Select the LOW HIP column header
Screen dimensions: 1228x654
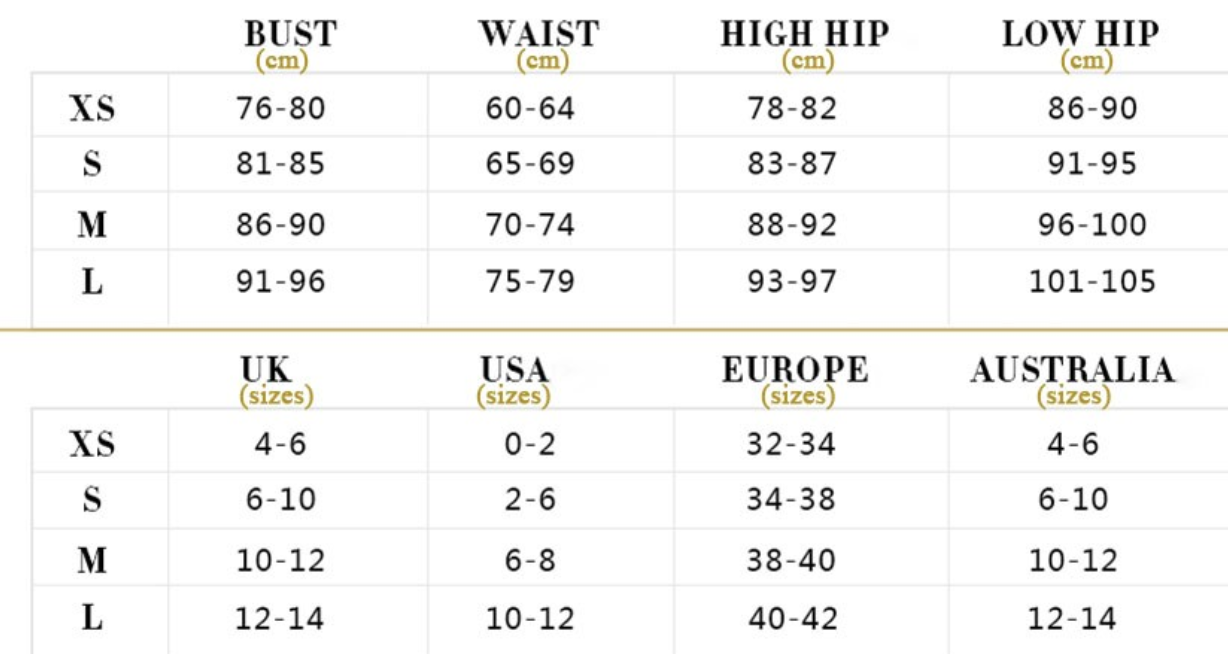(1080, 34)
